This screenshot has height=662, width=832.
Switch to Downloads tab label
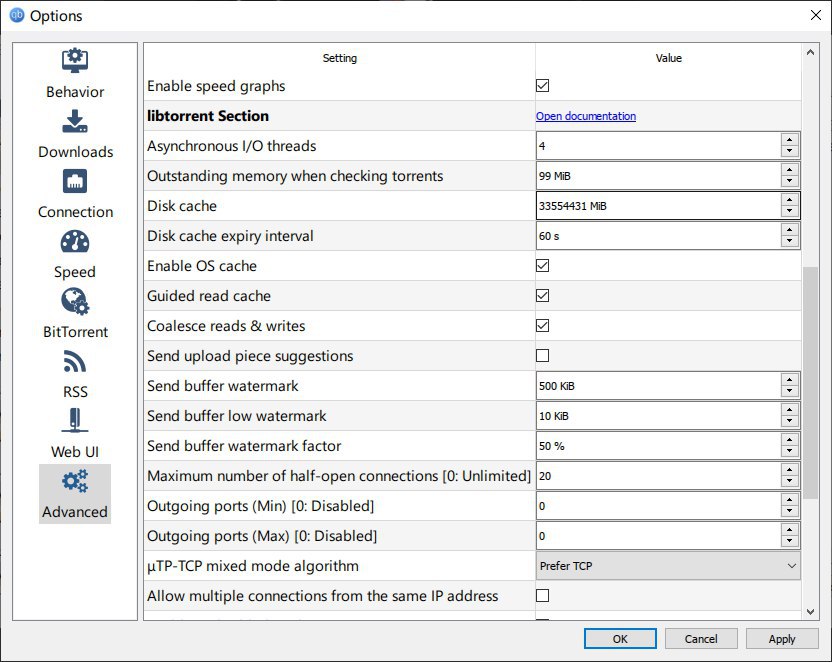[x=75, y=152]
